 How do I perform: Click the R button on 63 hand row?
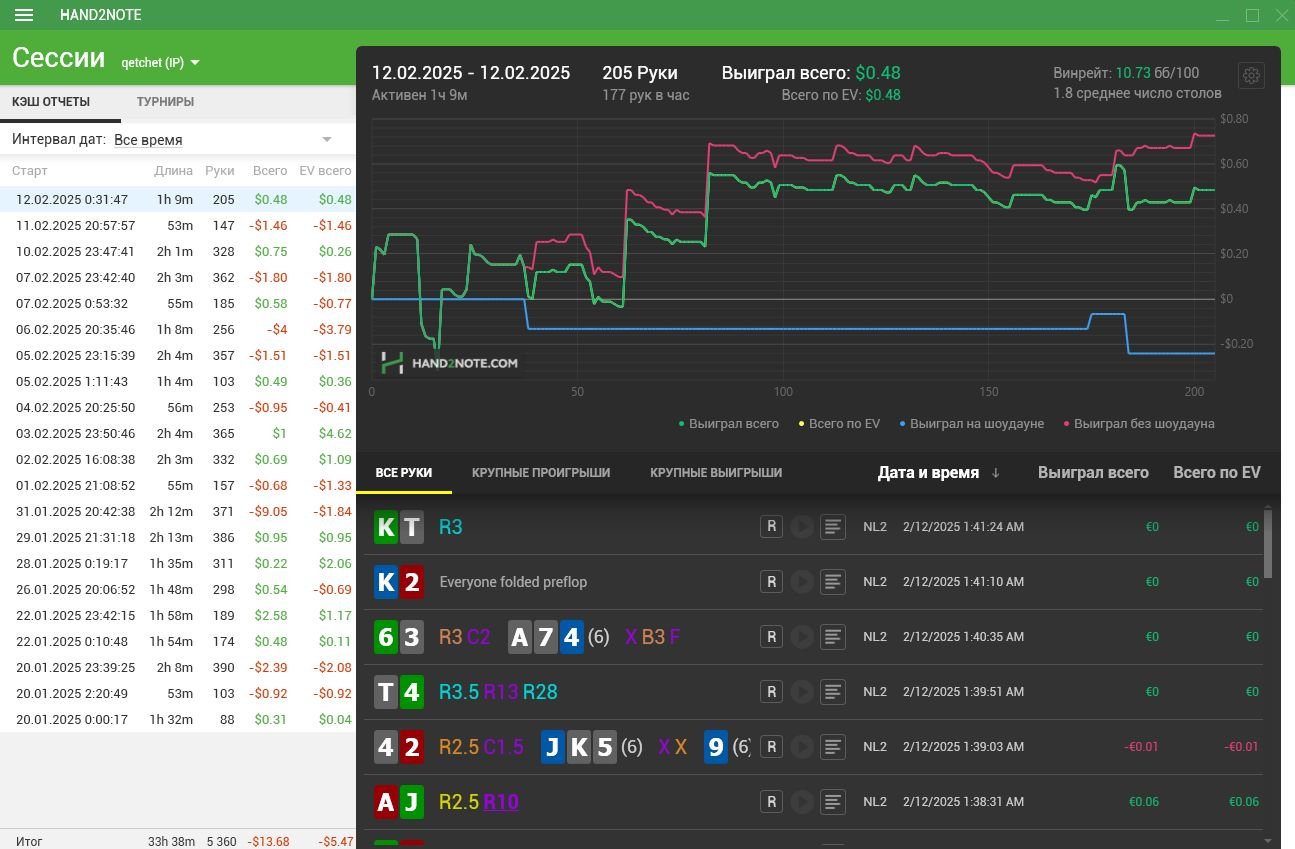coord(771,636)
